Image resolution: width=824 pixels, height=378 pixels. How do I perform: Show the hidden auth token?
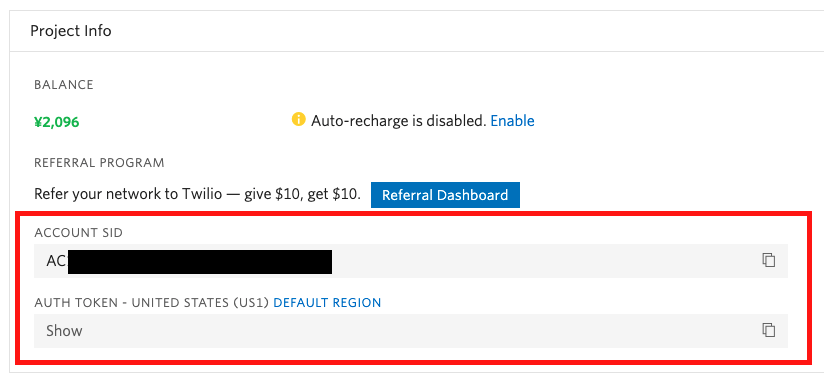pyautogui.click(x=64, y=331)
